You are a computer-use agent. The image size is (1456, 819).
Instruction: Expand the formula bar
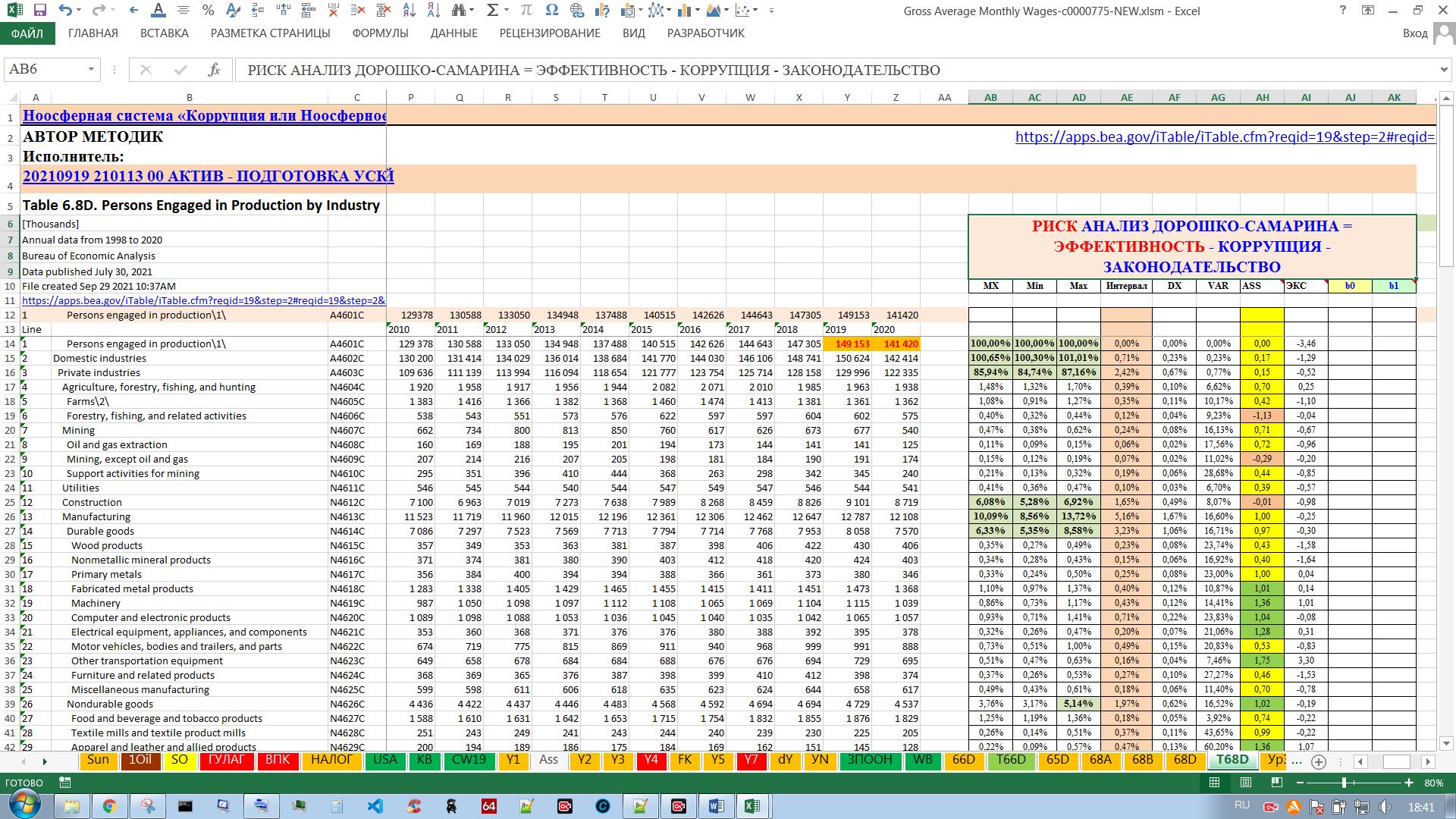(x=1443, y=70)
